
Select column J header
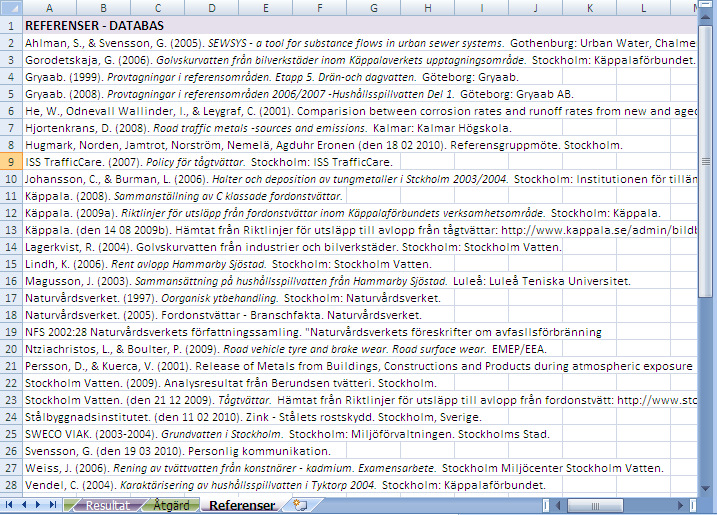click(x=535, y=8)
